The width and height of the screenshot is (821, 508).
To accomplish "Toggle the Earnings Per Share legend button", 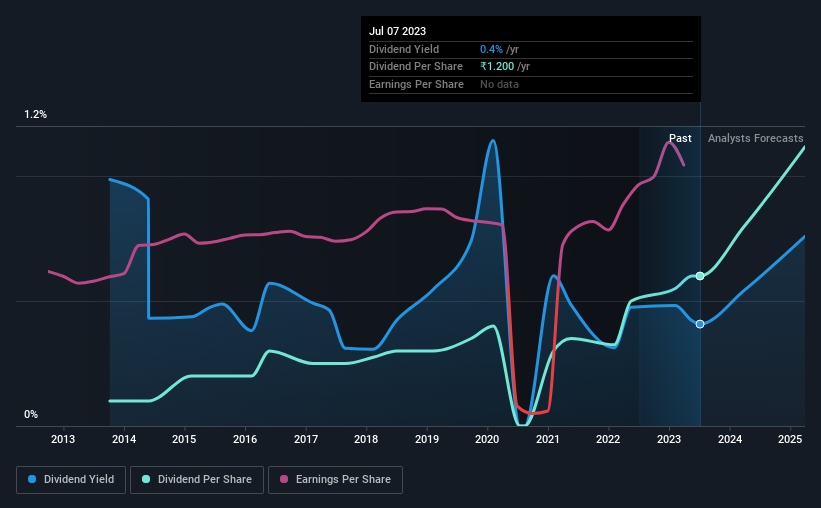I will [336, 480].
